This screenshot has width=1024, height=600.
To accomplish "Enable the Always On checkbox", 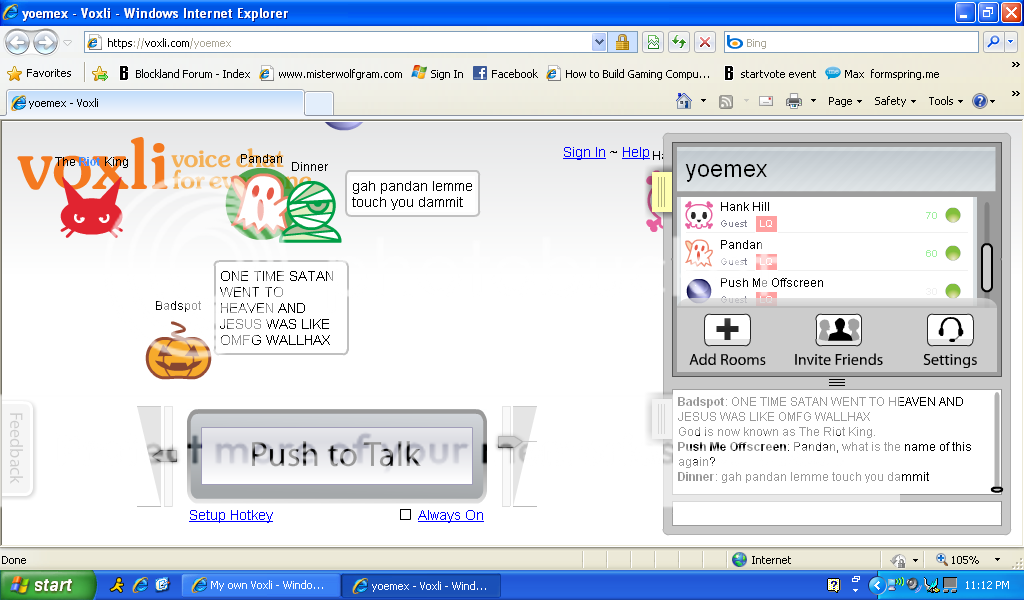I will pyautogui.click(x=406, y=514).
